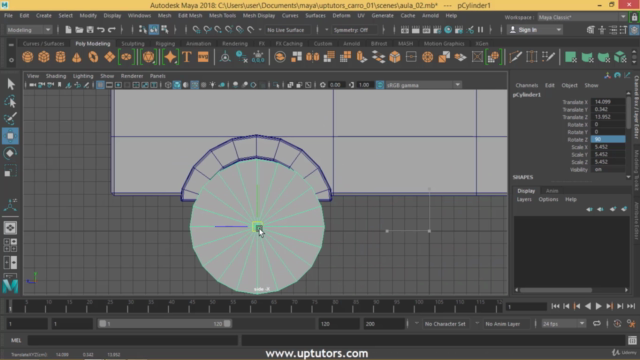This screenshot has width=640, height=360.
Task: Click Object in the Channel Box menu
Action: [569, 85]
